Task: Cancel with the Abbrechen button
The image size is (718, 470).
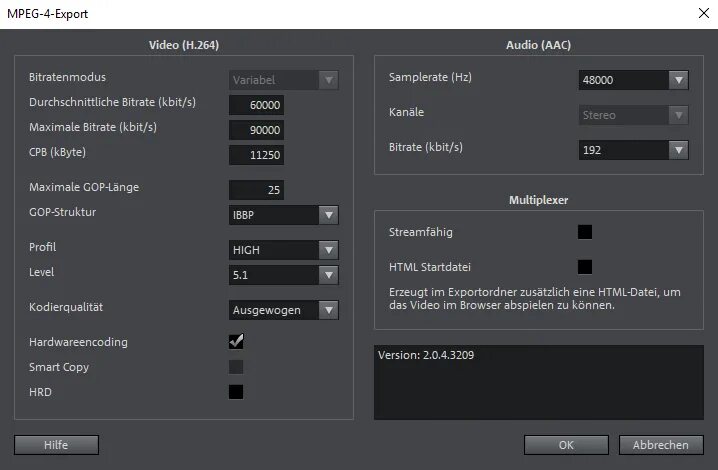Action: (x=661, y=445)
